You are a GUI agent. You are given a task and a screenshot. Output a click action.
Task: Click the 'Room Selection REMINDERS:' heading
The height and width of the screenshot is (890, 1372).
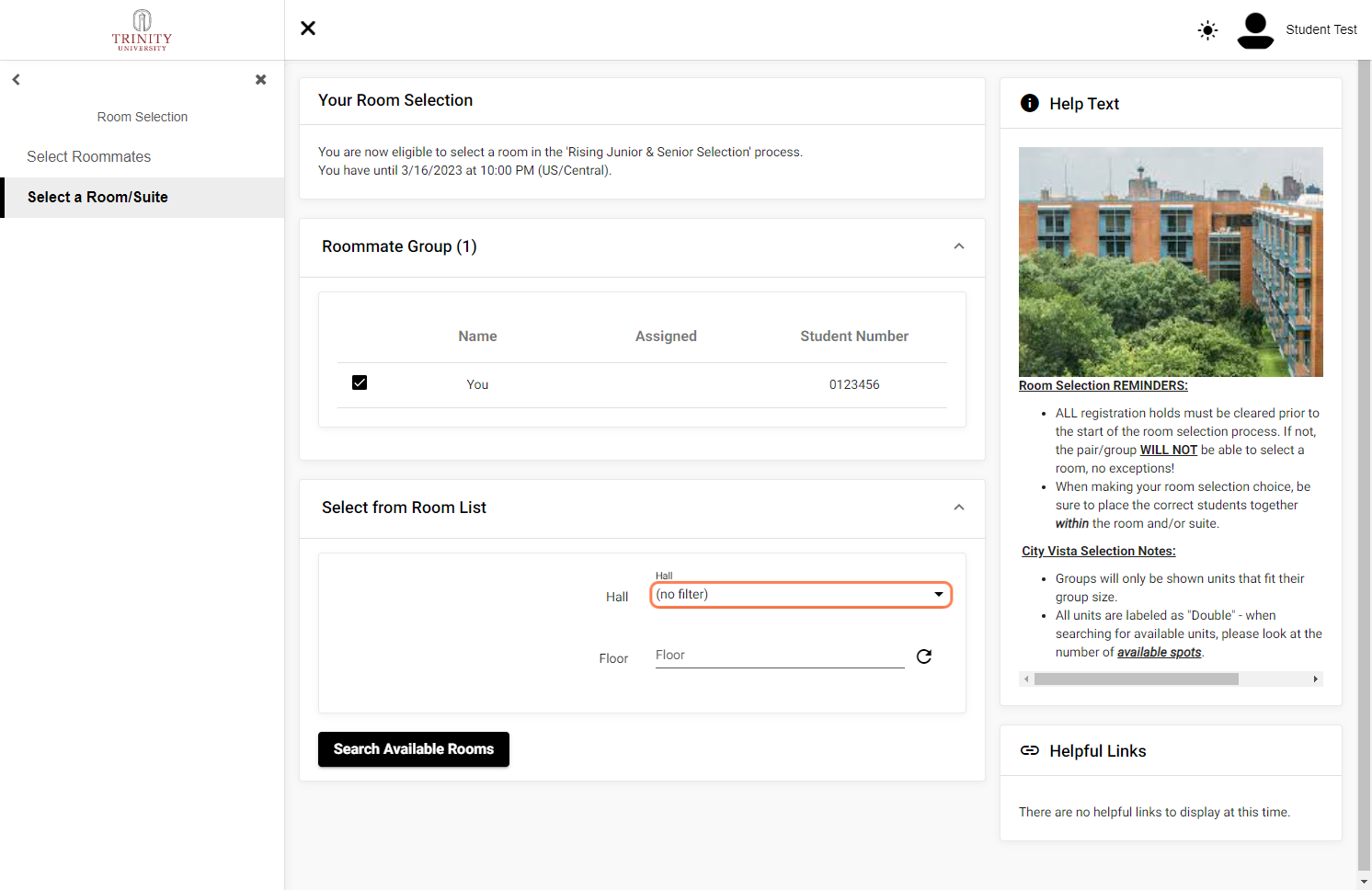coord(1103,386)
